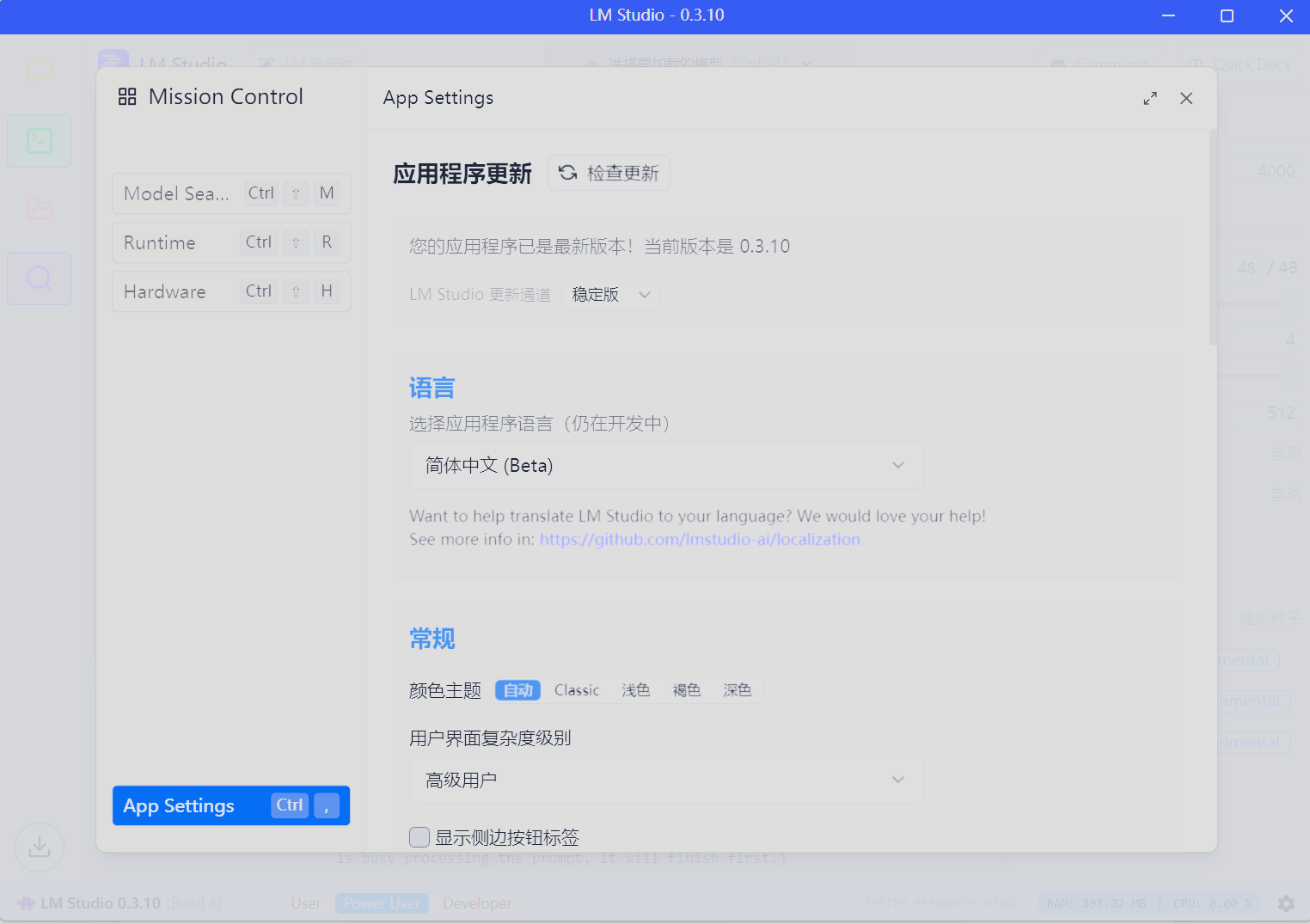
Task: Click the 应用程序更新 heading
Action: click(462, 174)
